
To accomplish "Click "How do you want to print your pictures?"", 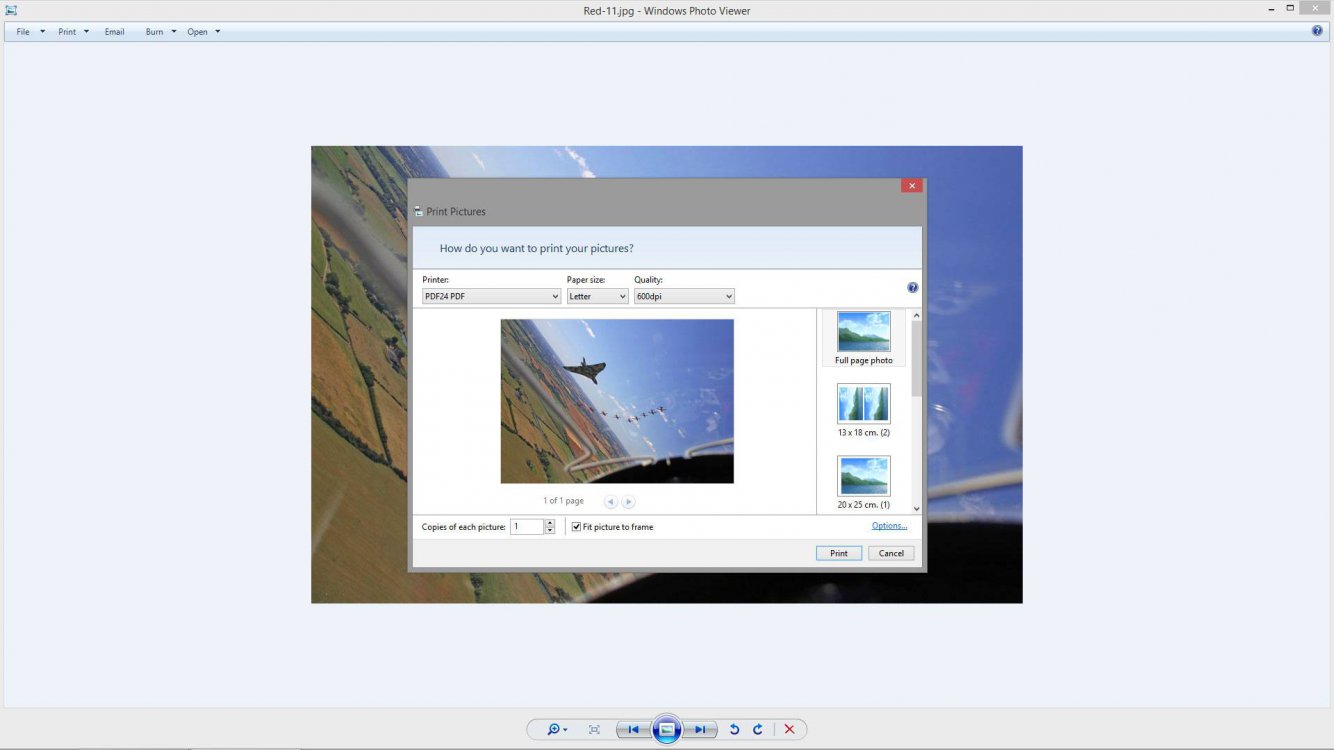I will pos(537,248).
